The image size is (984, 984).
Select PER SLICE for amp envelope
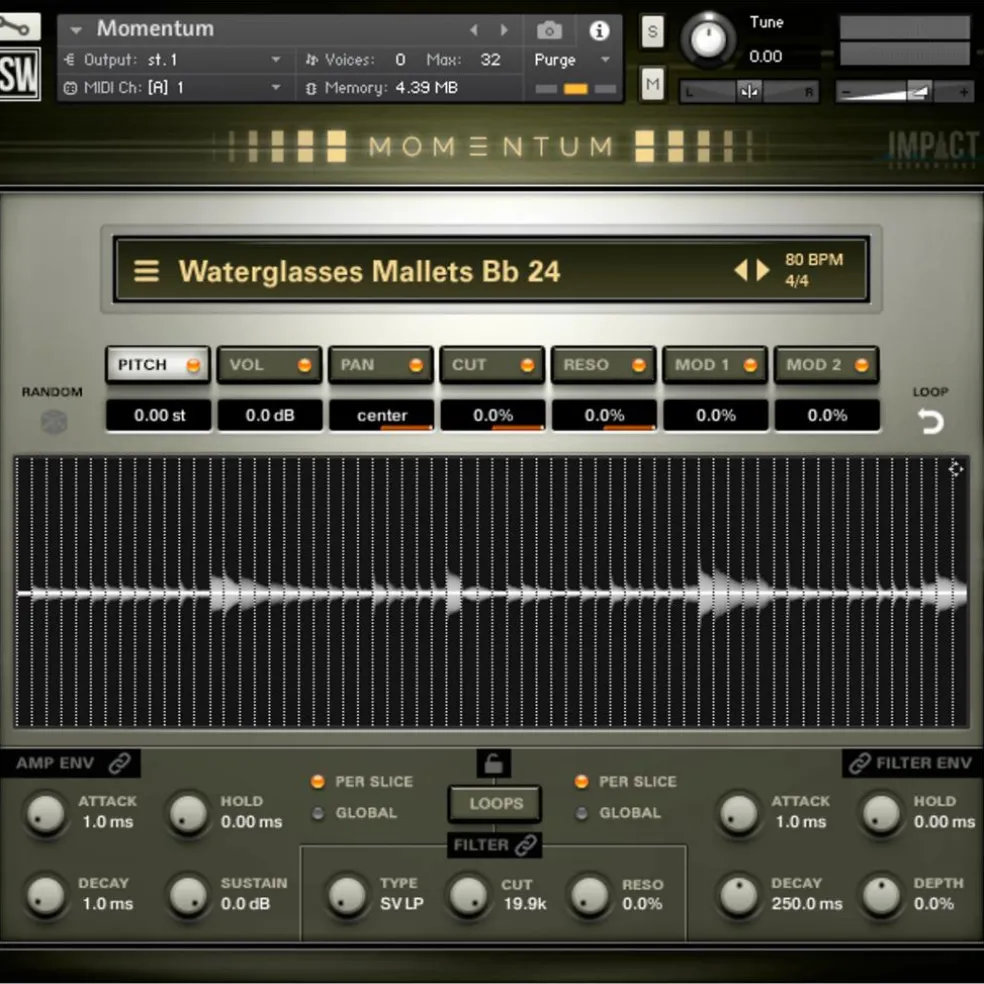pos(318,781)
